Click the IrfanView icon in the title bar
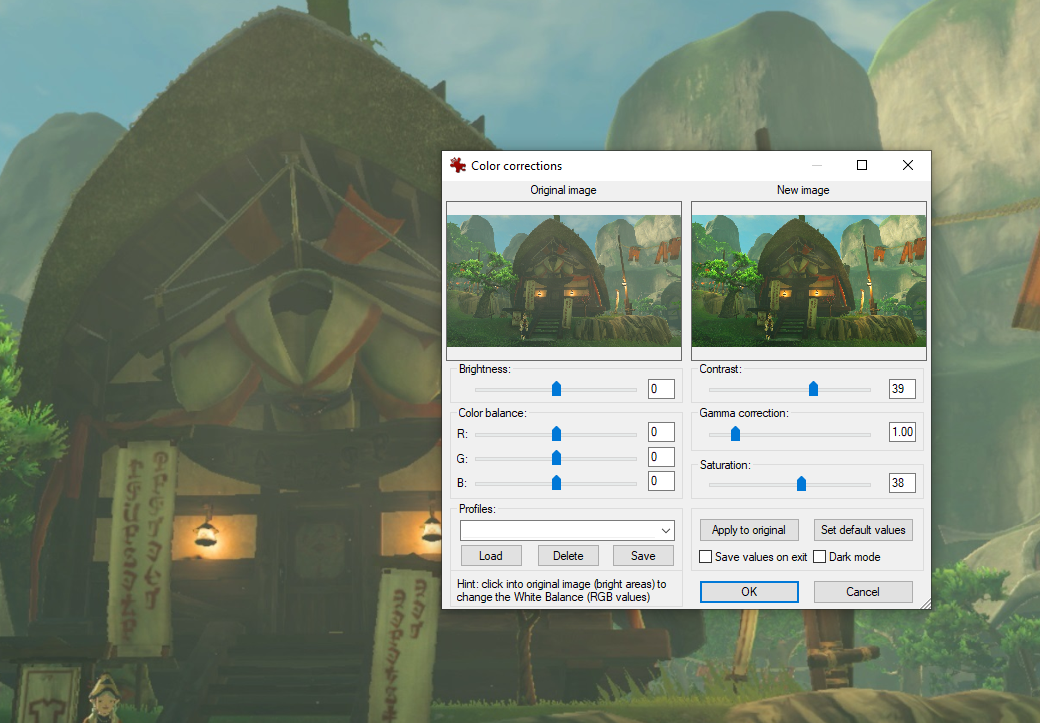 click(458, 165)
